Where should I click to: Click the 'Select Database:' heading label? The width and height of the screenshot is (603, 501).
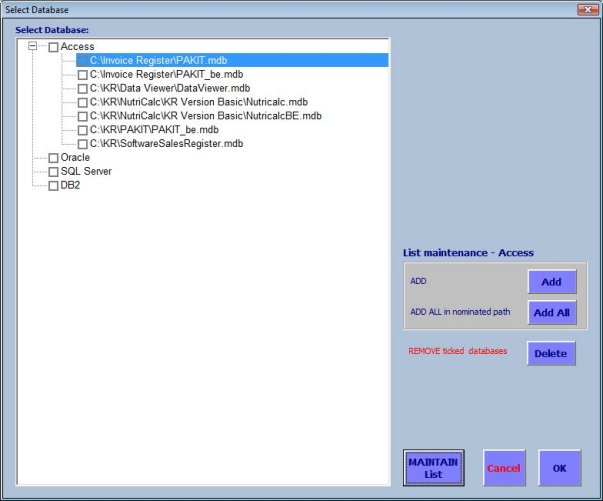tap(52, 30)
